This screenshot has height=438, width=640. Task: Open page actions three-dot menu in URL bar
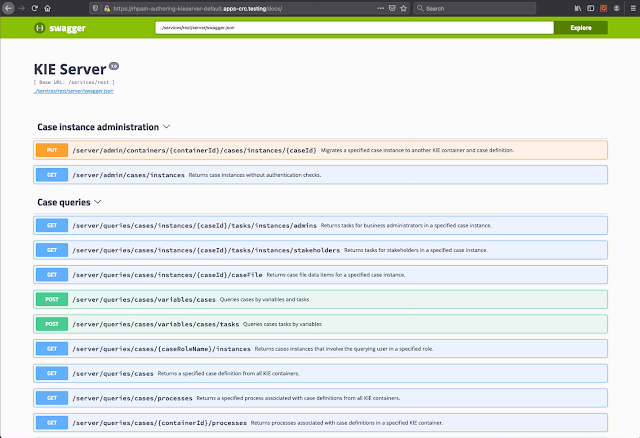coord(380,8)
